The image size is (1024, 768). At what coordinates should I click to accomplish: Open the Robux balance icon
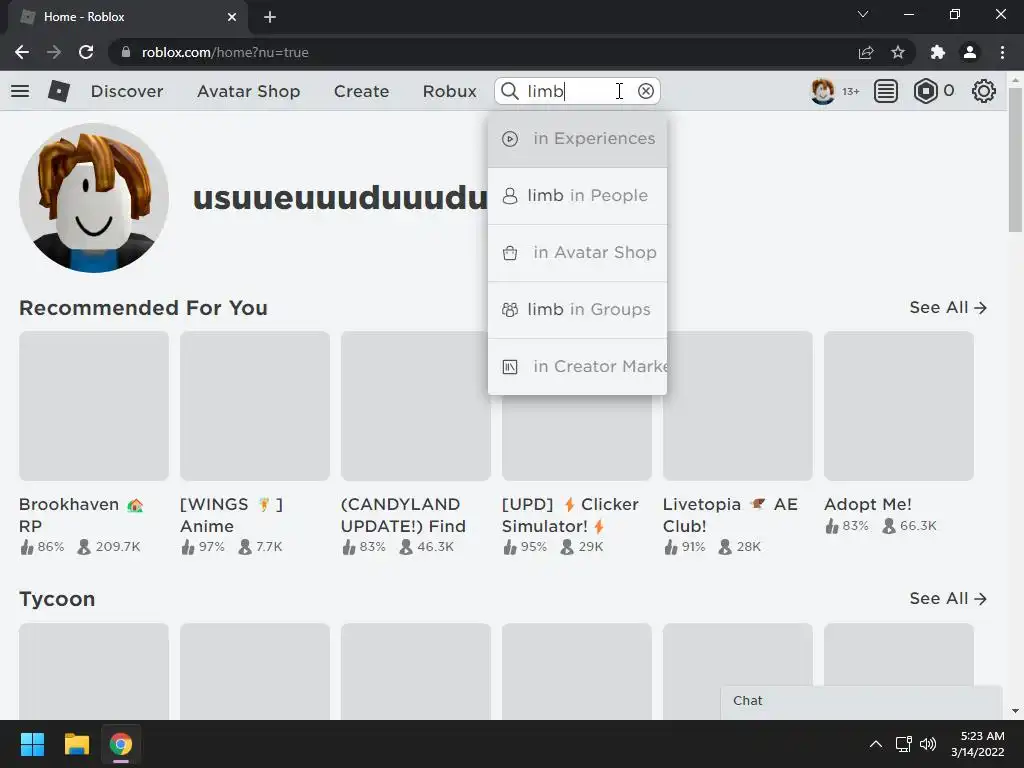click(925, 91)
